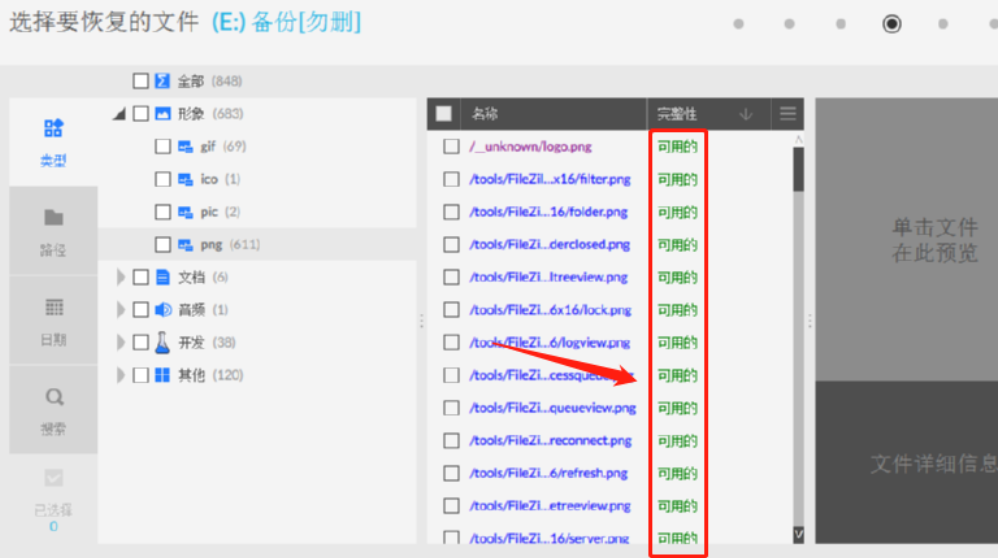Open the derclosed.png file entry
Screen dimensions: 999x558
(x=549, y=245)
